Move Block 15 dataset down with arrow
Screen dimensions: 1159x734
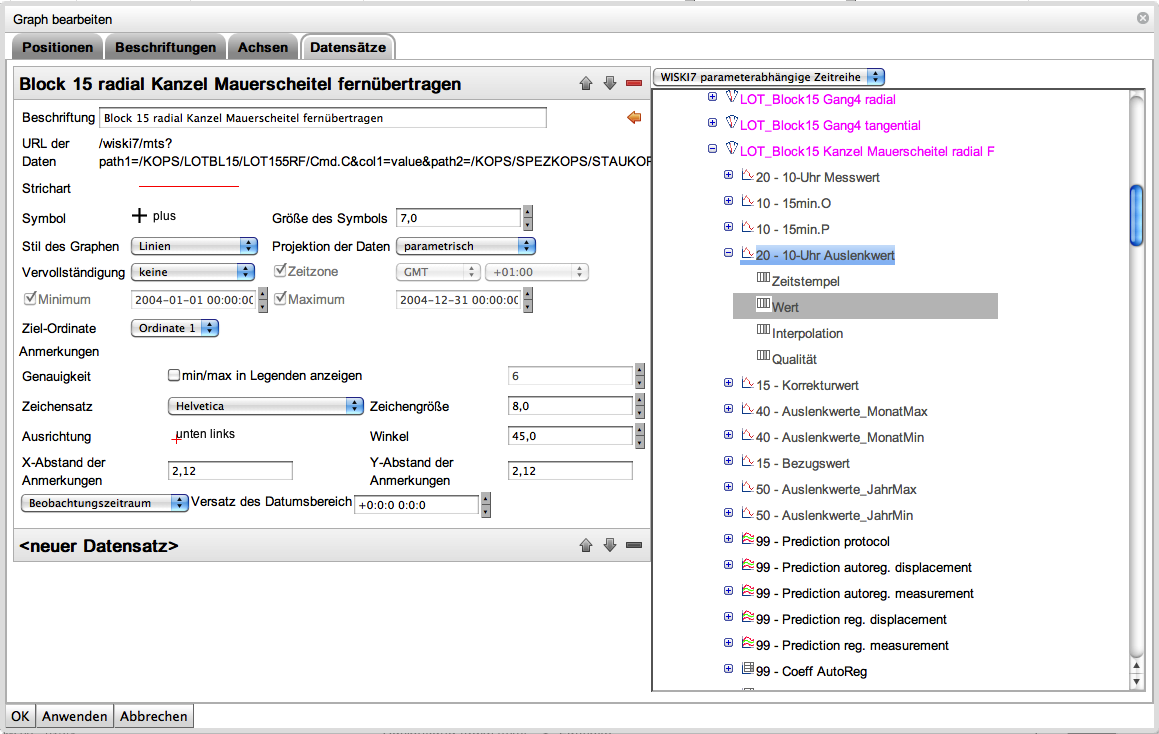pos(610,83)
